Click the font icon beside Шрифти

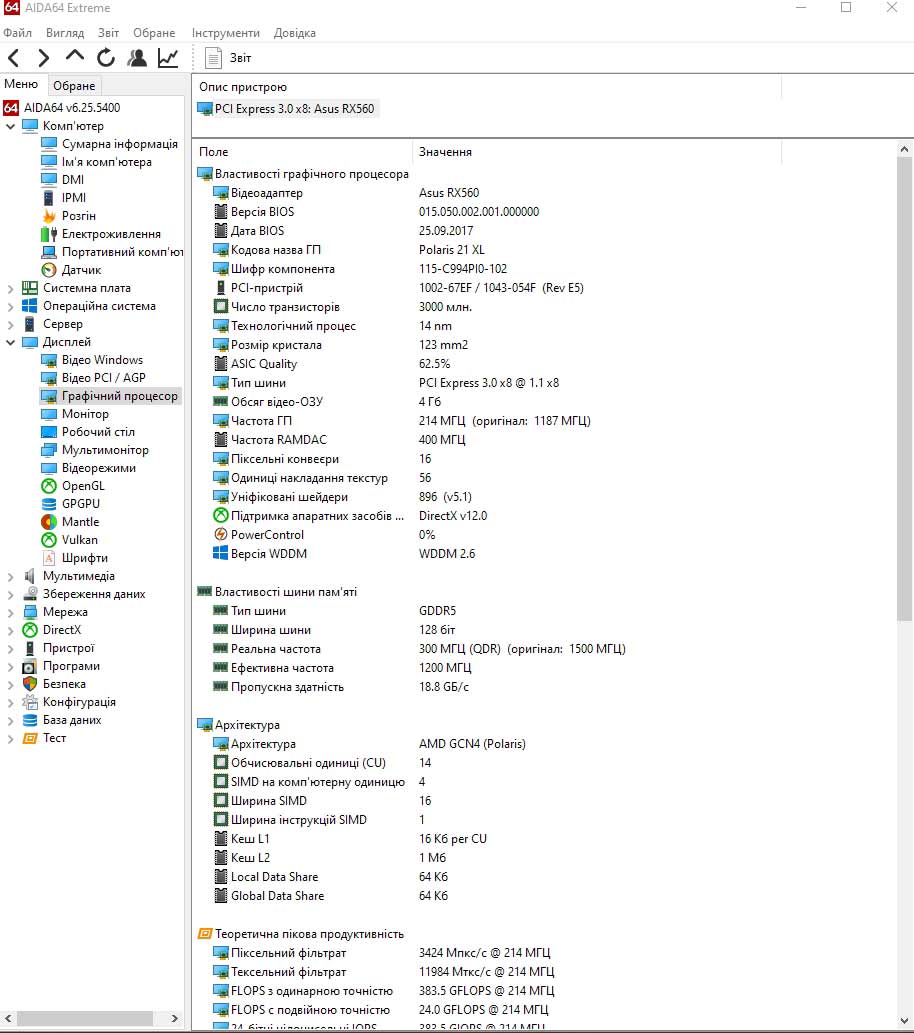pos(49,558)
